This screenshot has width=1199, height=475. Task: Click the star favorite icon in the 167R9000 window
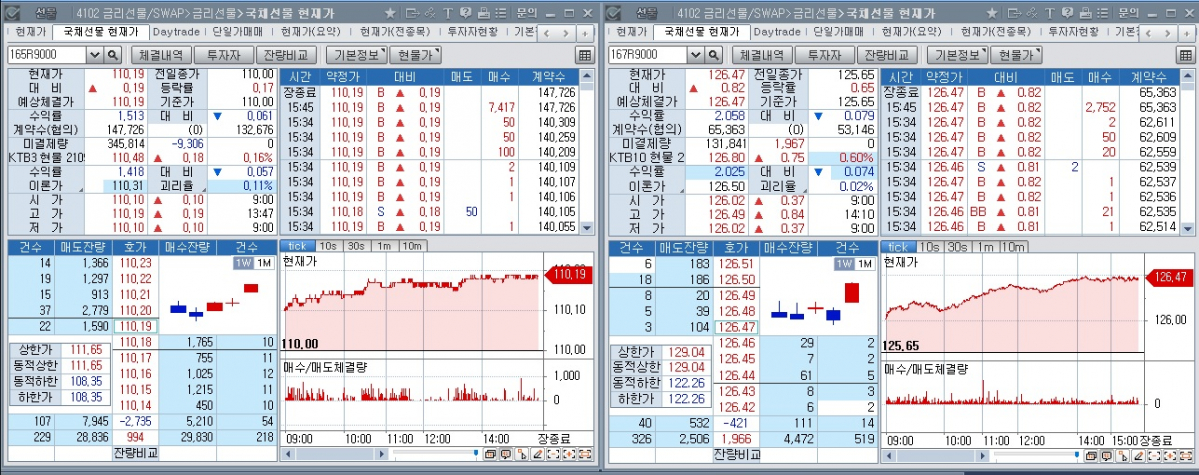pyautogui.click(x=991, y=13)
